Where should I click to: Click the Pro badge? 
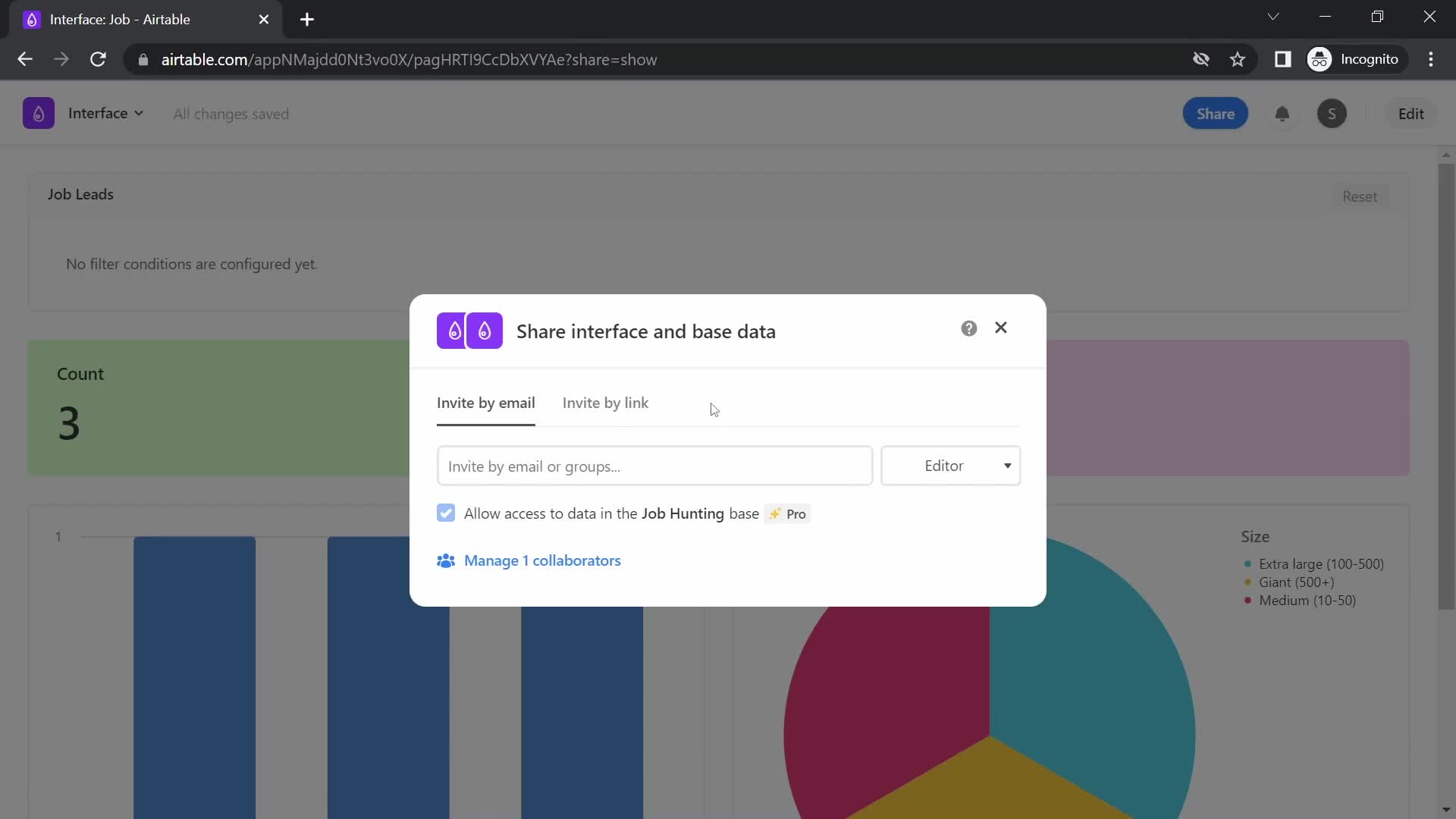point(787,514)
